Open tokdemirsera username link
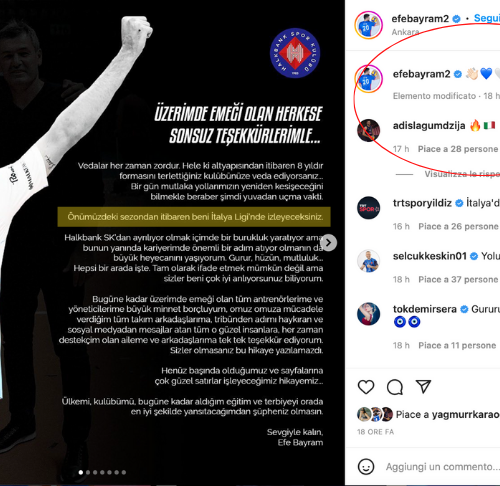Viewport: 500px width, 486px height. pos(425,309)
